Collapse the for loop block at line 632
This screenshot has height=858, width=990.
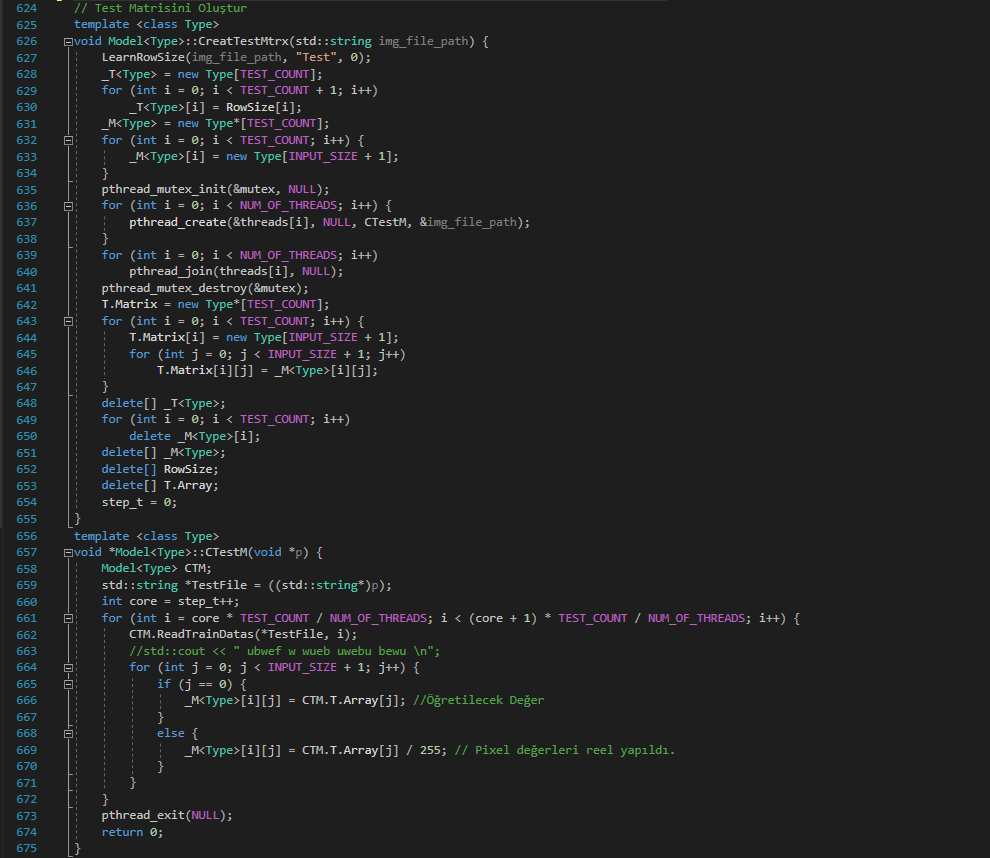pyautogui.click(x=68, y=141)
